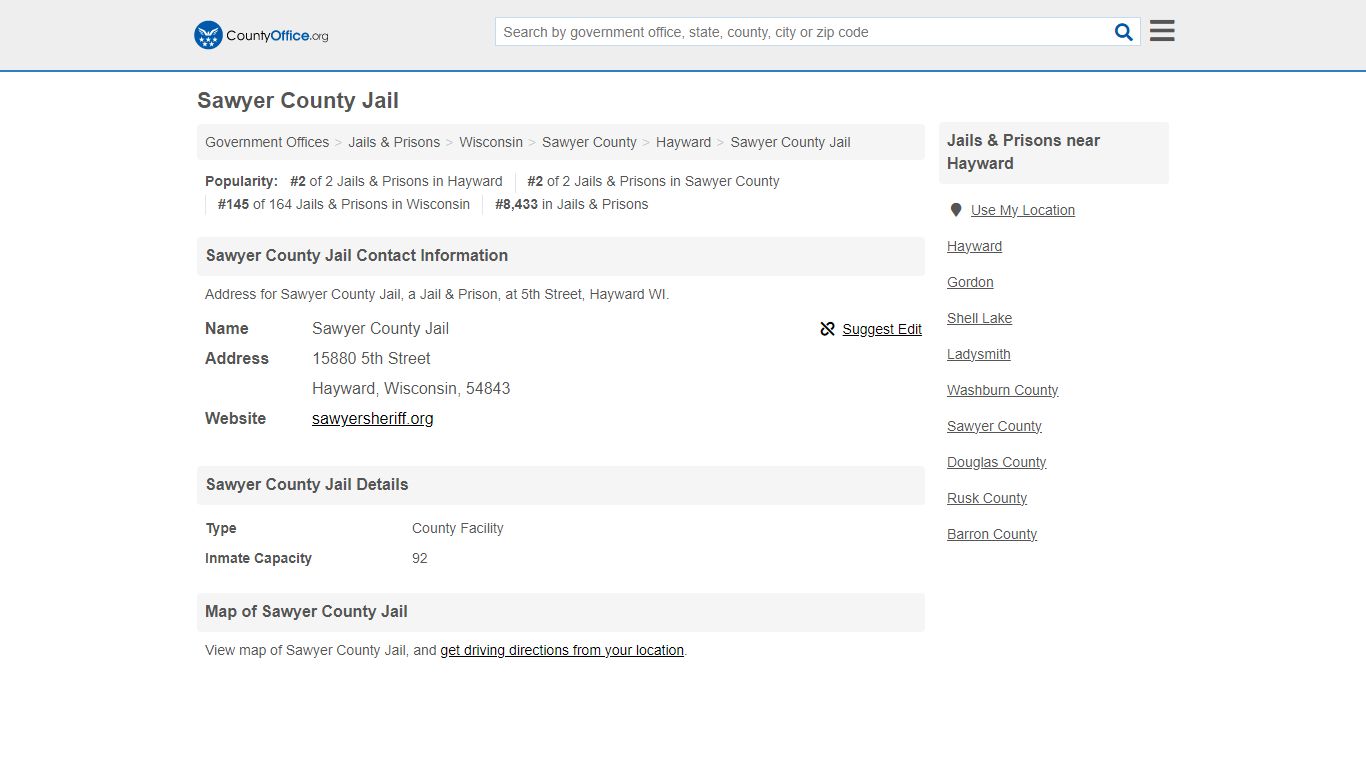Visit the sawyersheriff.org website link

tap(373, 419)
